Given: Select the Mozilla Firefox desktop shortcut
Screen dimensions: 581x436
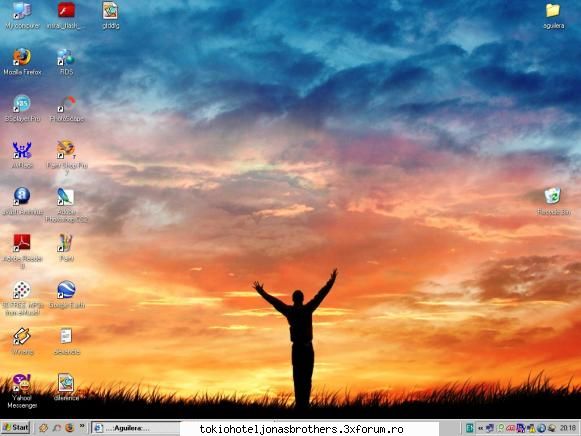Looking at the screenshot, I should point(22,62).
